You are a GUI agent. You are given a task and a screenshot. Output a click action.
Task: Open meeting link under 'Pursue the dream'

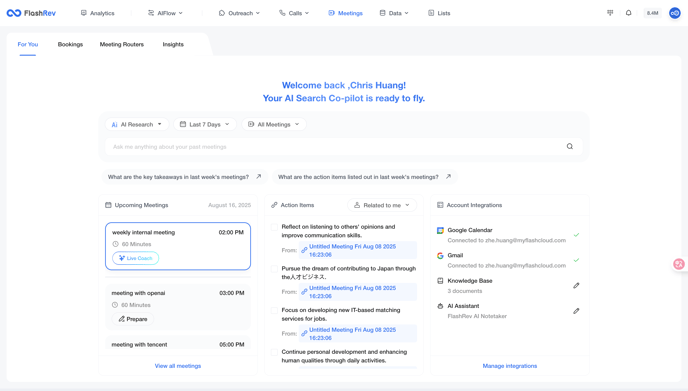point(358,292)
